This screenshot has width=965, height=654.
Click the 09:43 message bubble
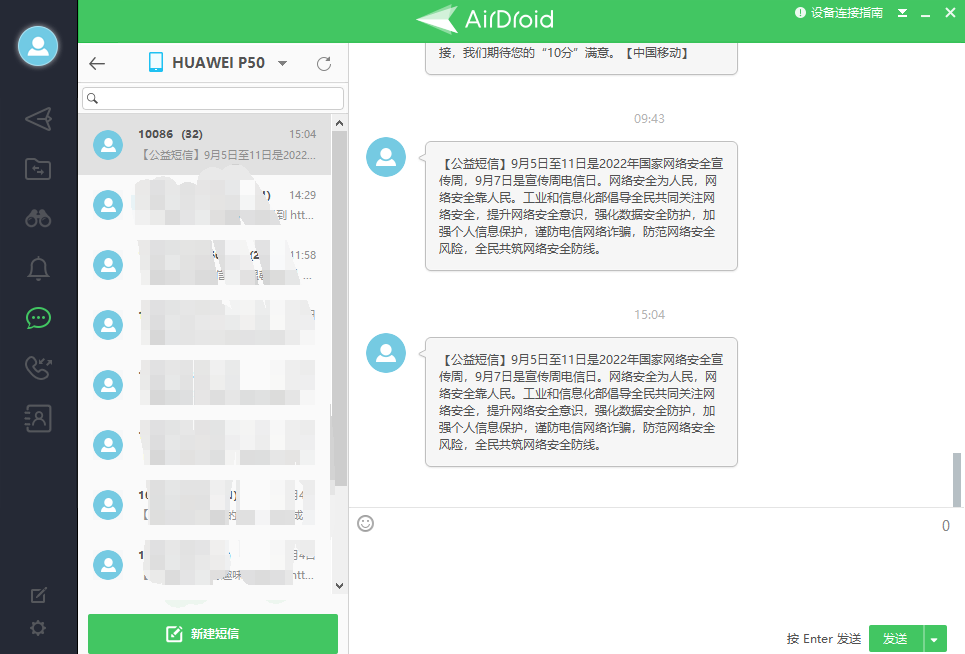(581, 206)
